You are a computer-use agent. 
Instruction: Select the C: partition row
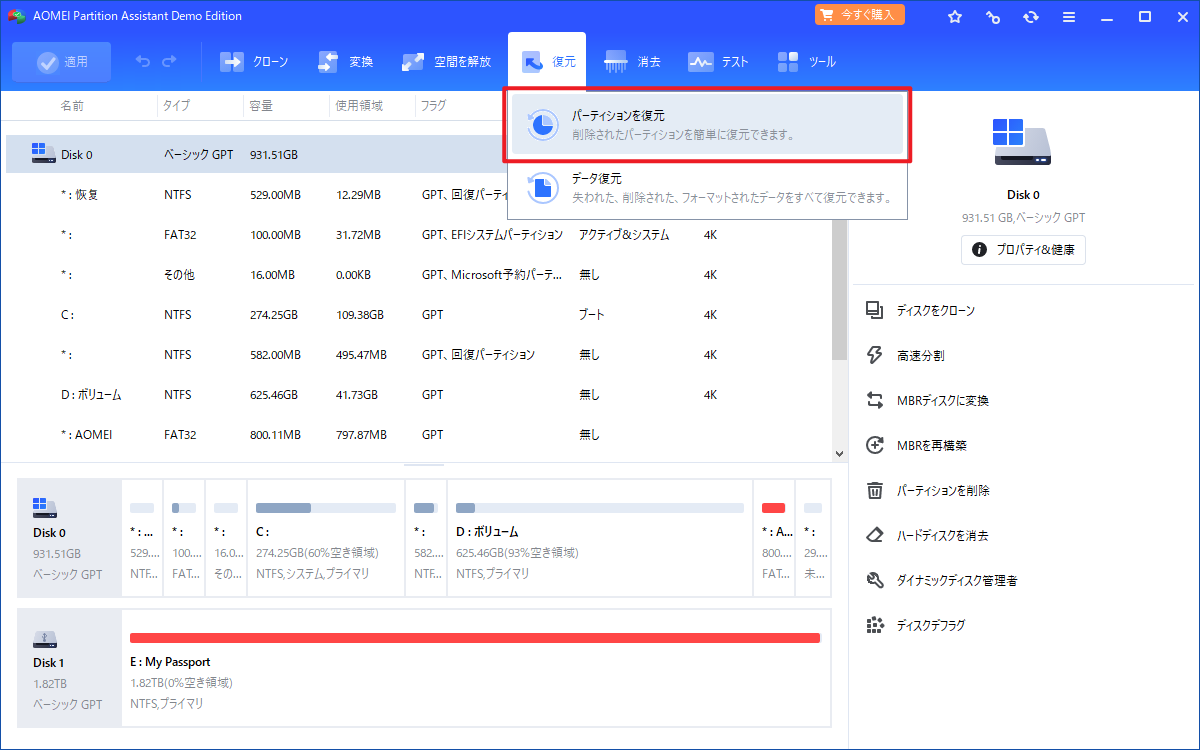click(x=418, y=314)
